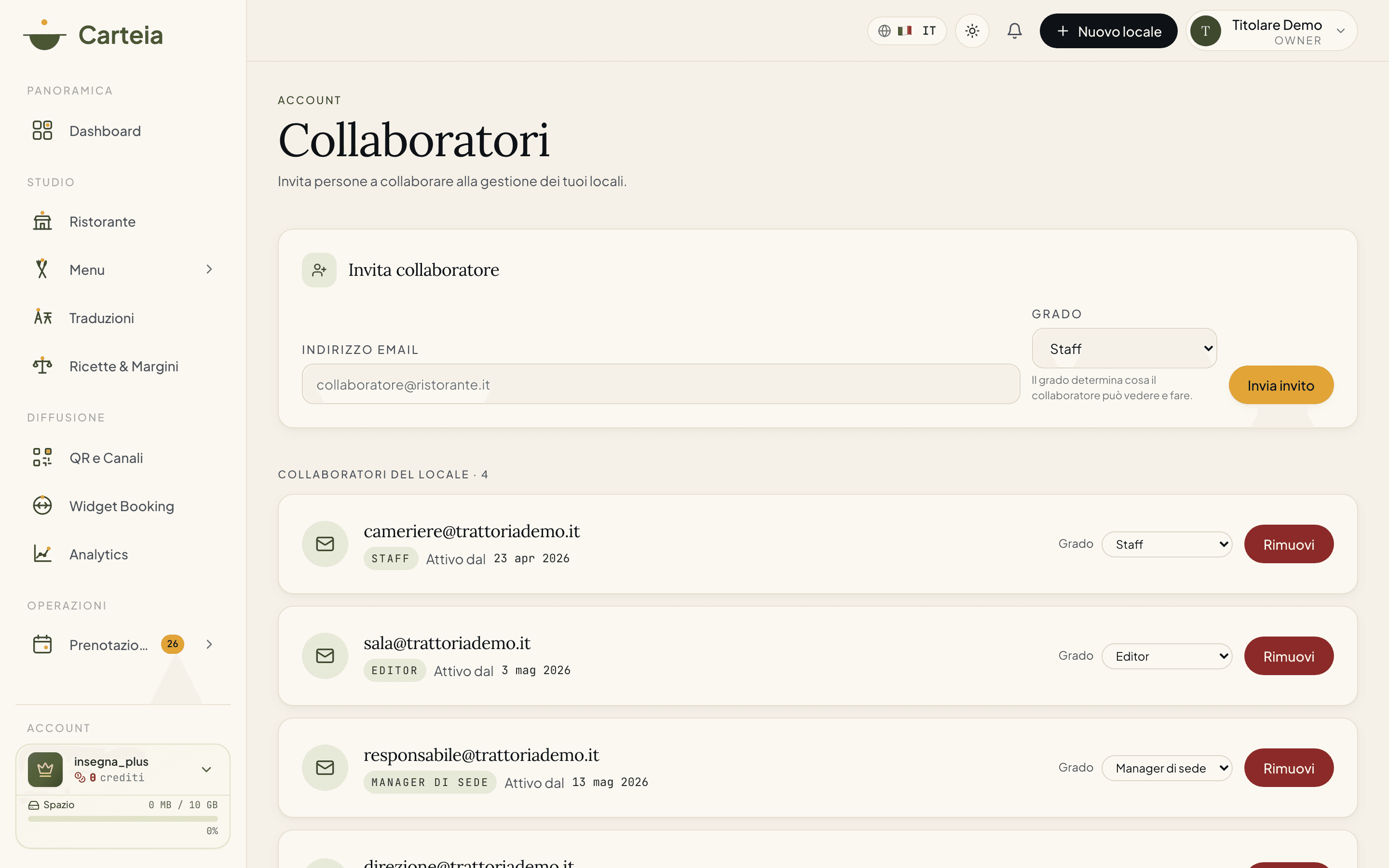Click envelope icon for responsabile@trattoriademo.it
Viewport: 1389px width, 868px height.
325,768
